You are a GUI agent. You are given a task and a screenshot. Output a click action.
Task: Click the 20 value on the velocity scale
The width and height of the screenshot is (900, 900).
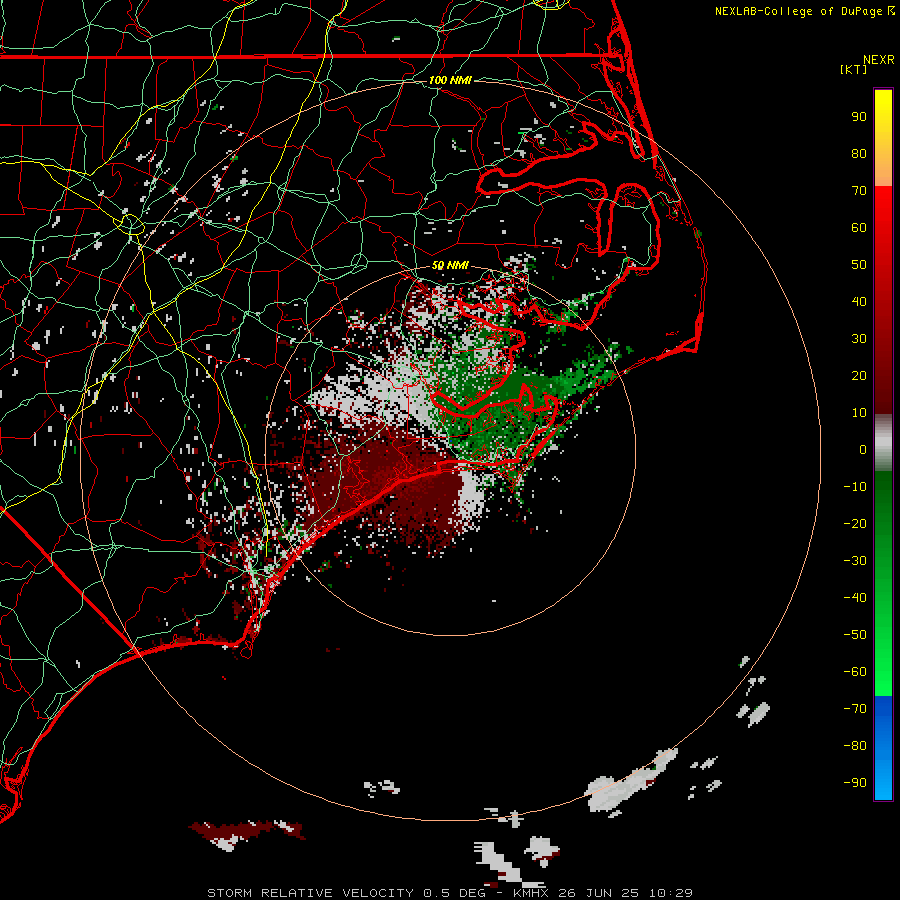click(x=859, y=376)
